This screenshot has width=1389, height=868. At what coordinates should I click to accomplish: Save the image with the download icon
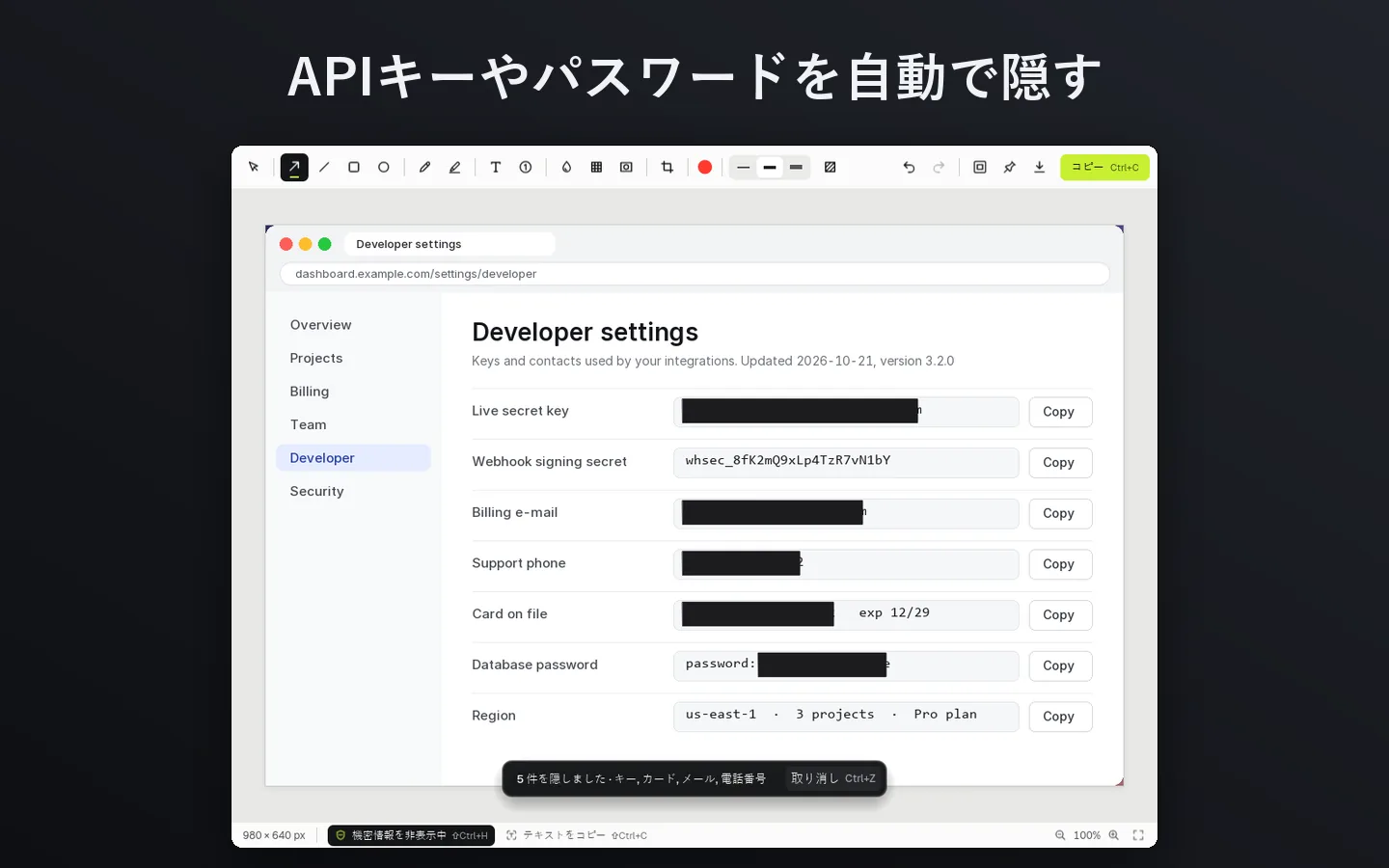click(1040, 167)
